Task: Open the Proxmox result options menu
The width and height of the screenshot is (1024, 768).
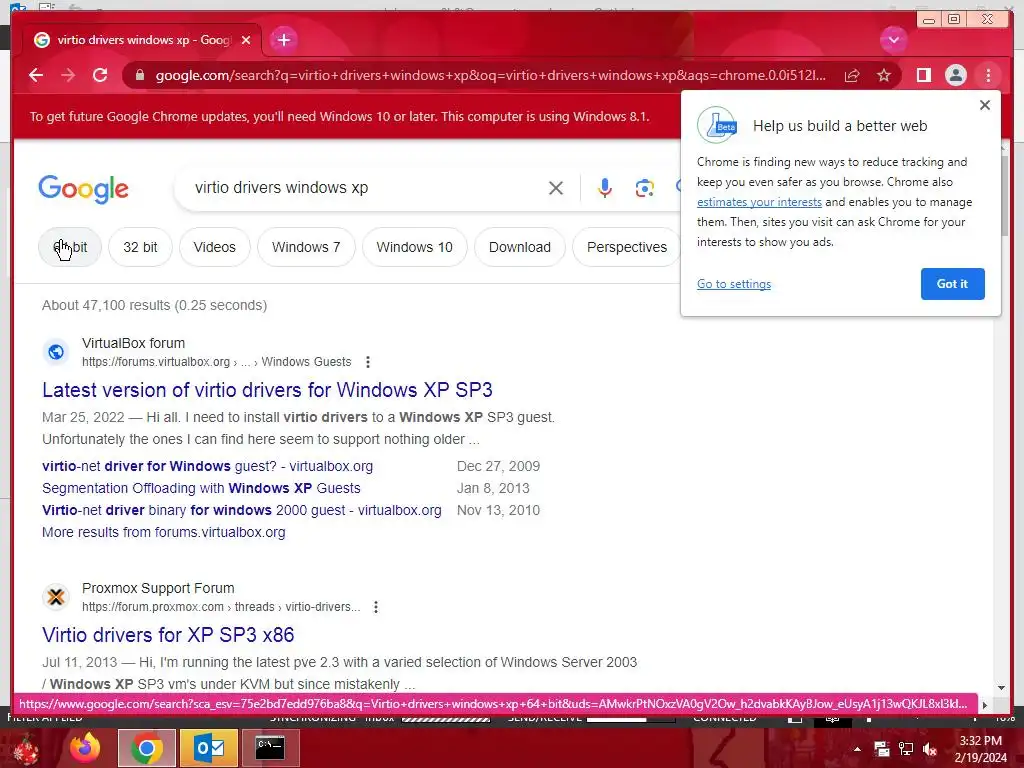Action: point(376,607)
